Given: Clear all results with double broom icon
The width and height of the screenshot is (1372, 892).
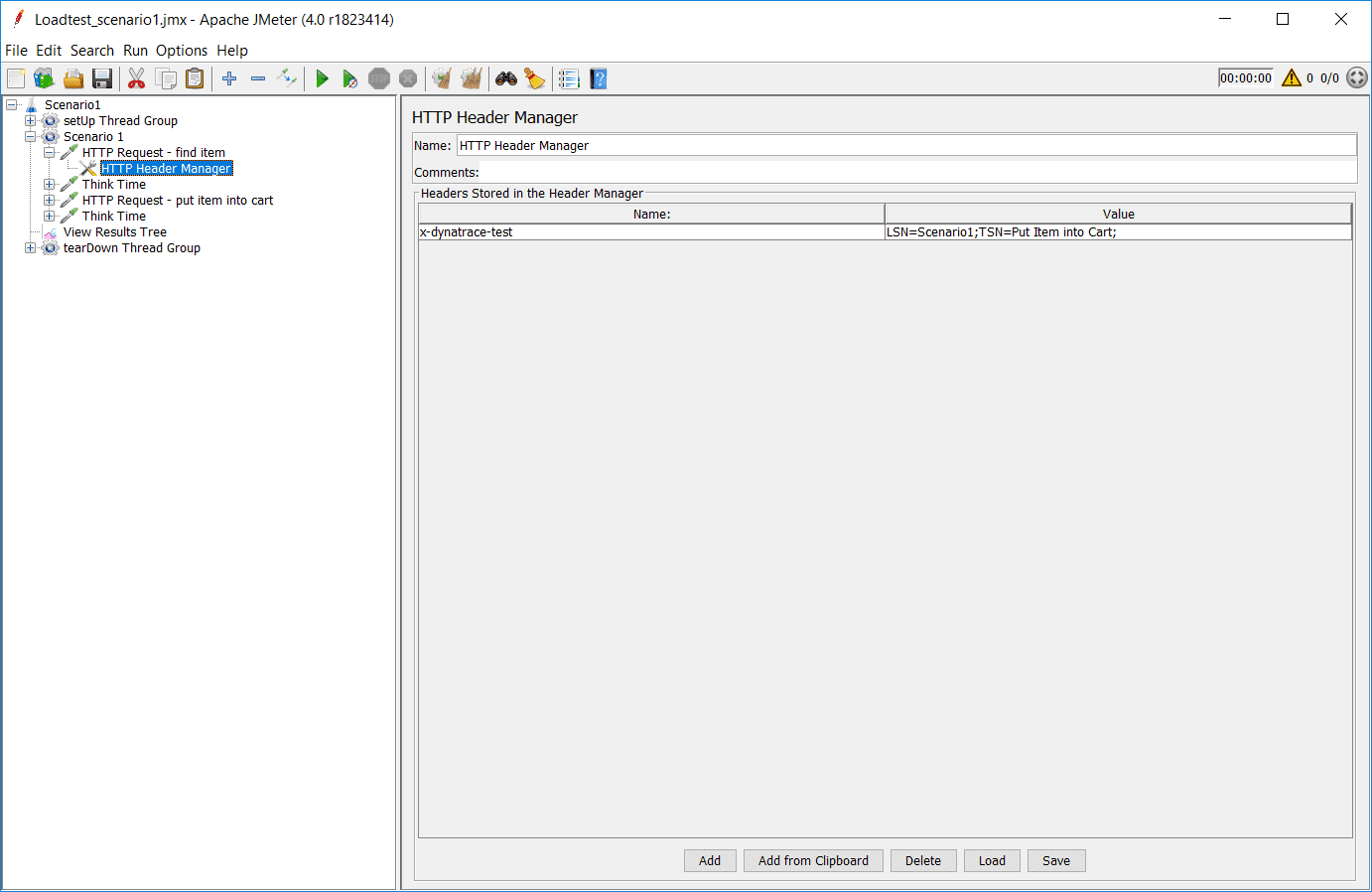Looking at the screenshot, I should tap(472, 78).
